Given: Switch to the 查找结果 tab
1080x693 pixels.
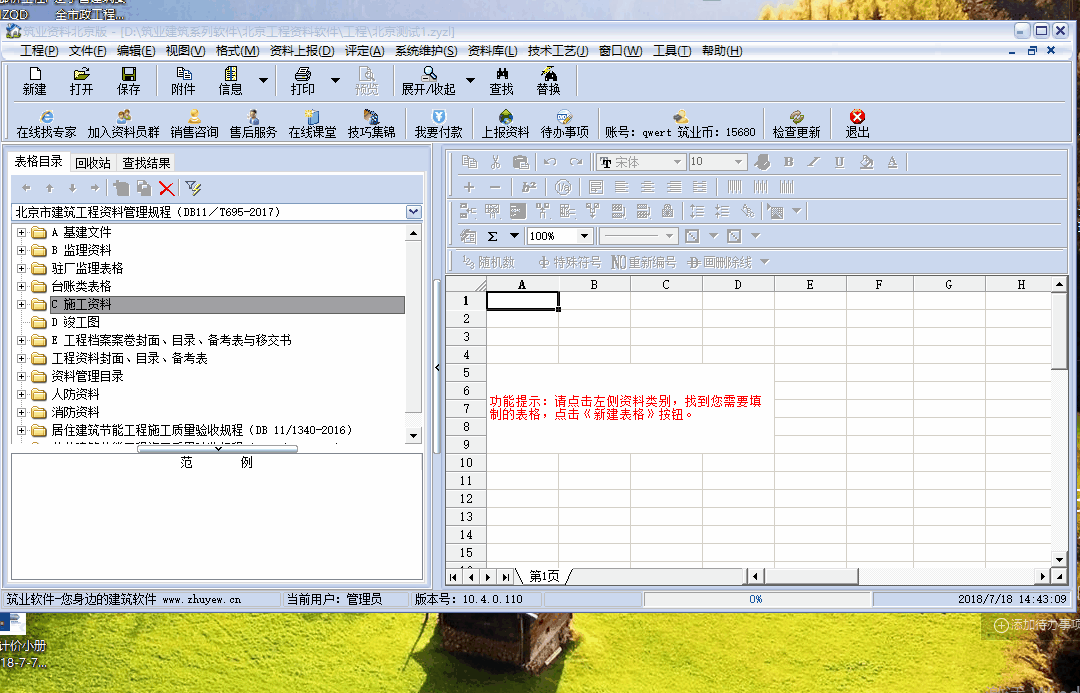Looking at the screenshot, I should (146, 163).
